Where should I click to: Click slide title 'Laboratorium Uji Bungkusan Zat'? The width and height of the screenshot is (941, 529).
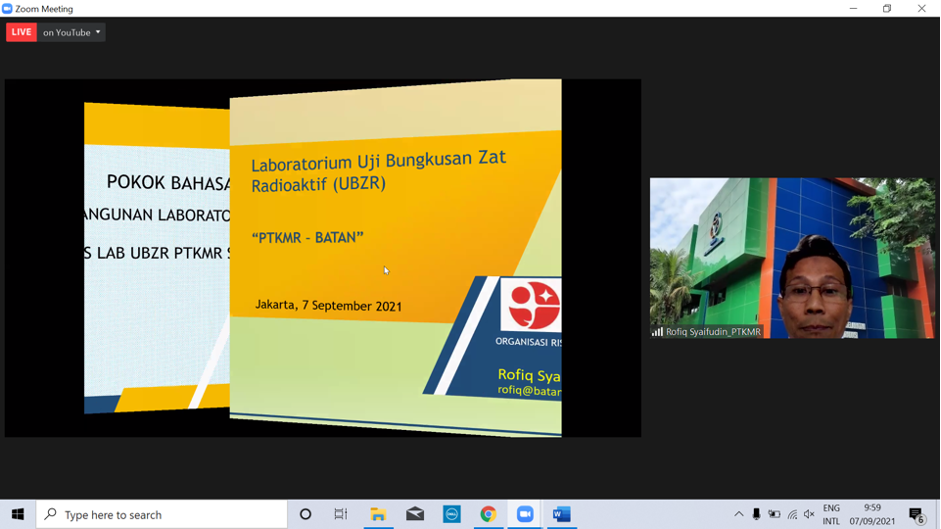(x=379, y=161)
